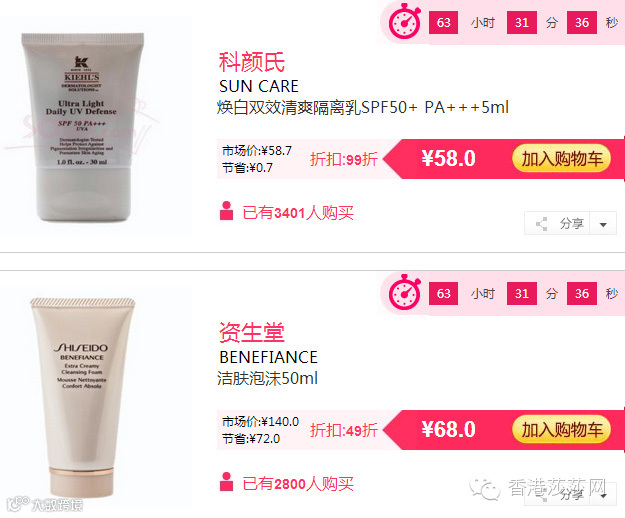The height and width of the screenshot is (518, 625).
Task: Open the 资生堂 brand link
Action: click(252, 332)
